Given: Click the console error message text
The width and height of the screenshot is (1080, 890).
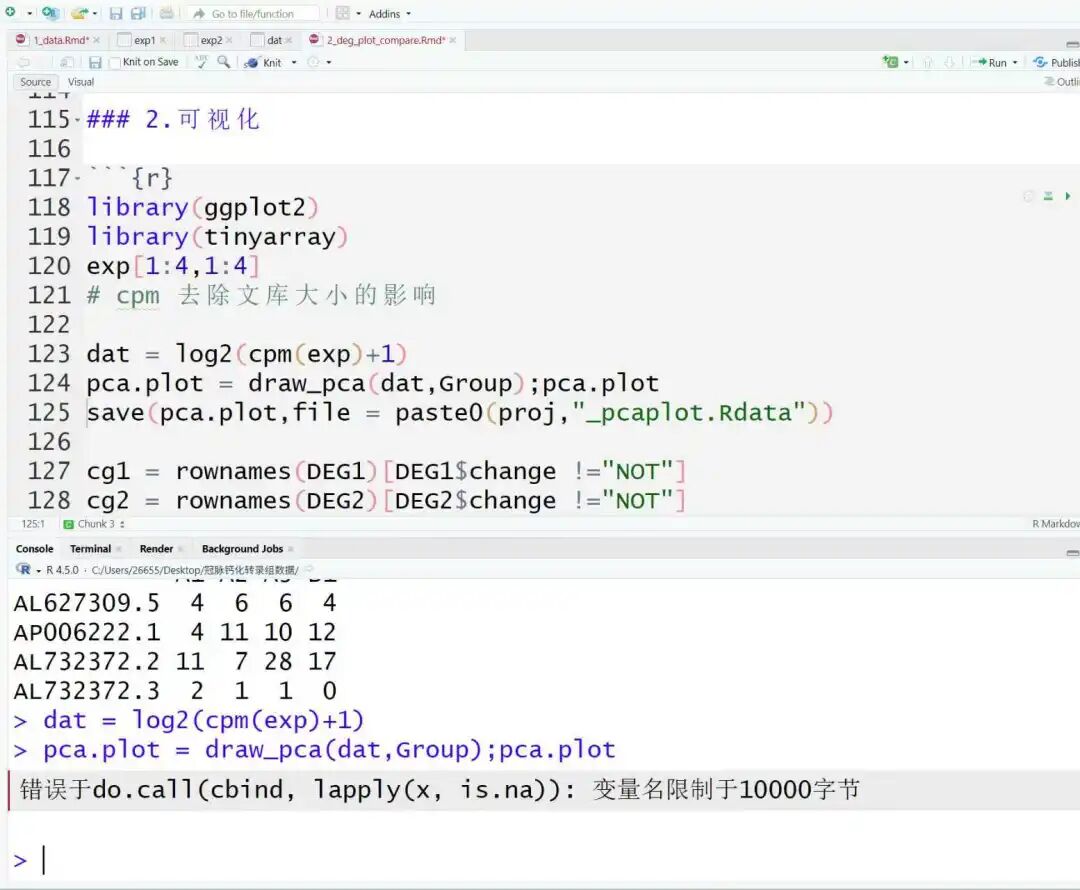Looking at the screenshot, I should (x=439, y=789).
